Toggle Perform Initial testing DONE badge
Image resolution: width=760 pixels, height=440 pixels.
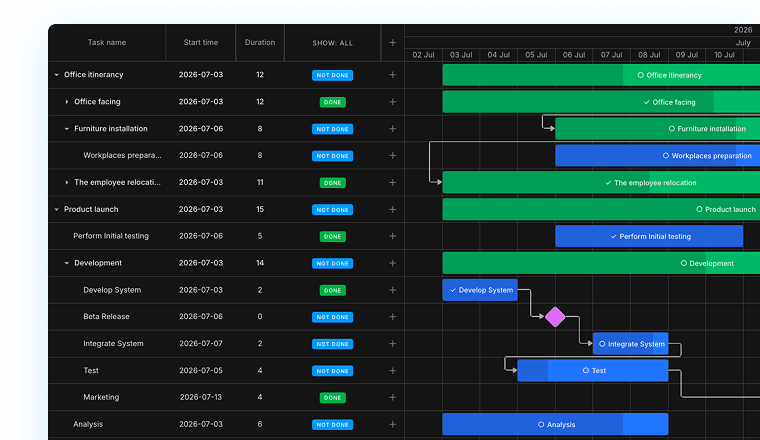[x=332, y=236]
